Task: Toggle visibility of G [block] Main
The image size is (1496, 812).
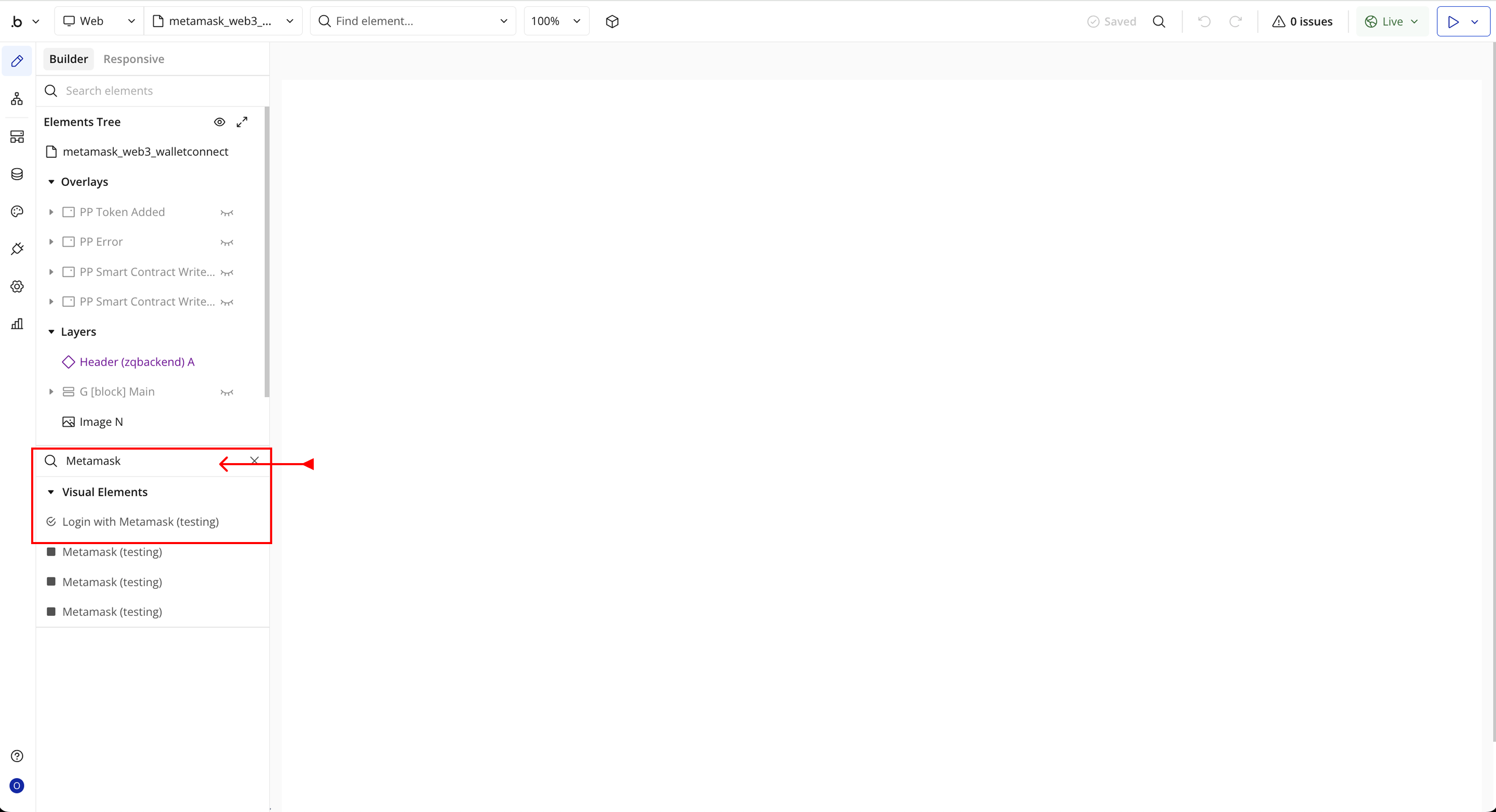Action: [x=226, y=393]
